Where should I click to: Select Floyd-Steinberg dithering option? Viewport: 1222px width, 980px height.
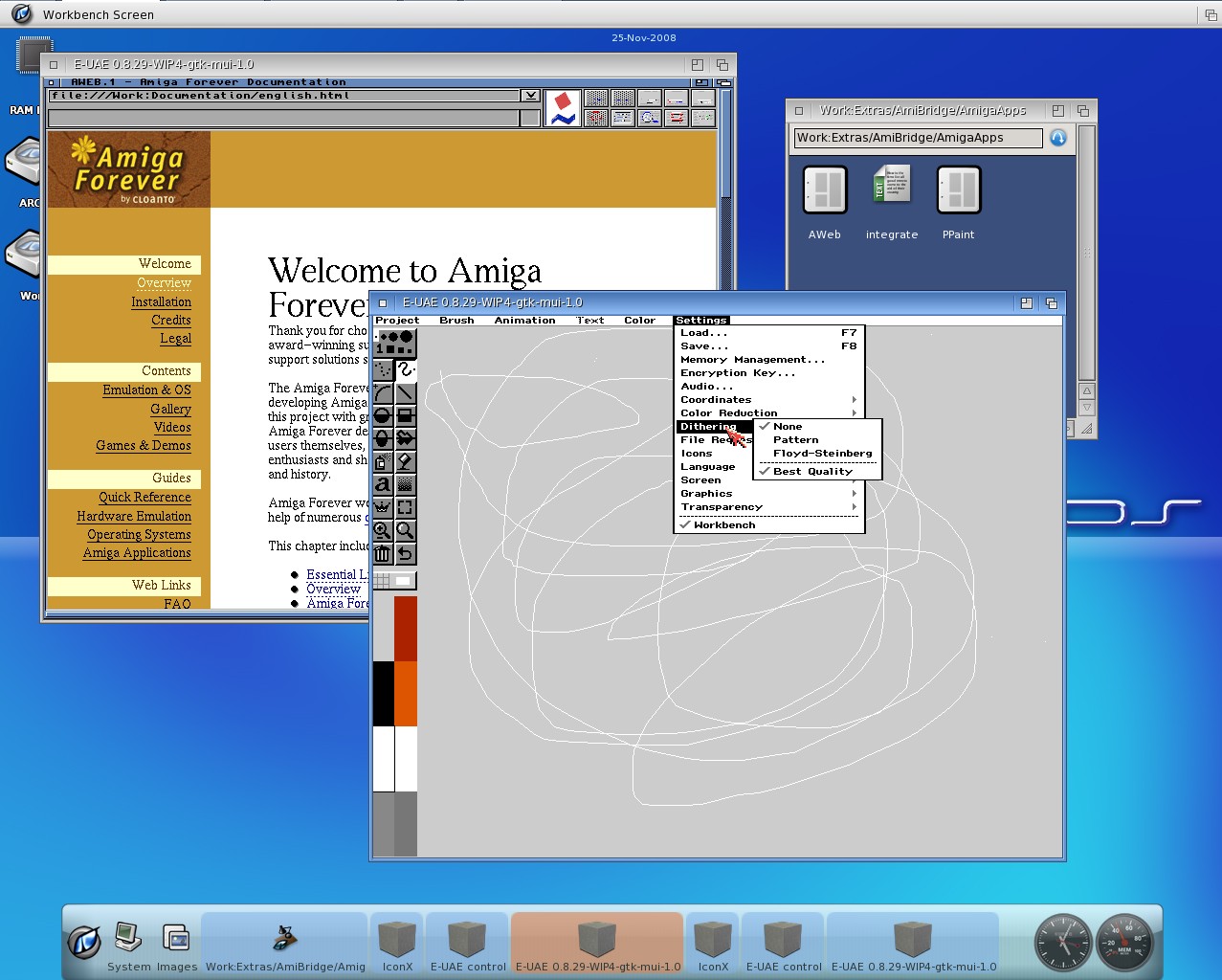[817, 454]
